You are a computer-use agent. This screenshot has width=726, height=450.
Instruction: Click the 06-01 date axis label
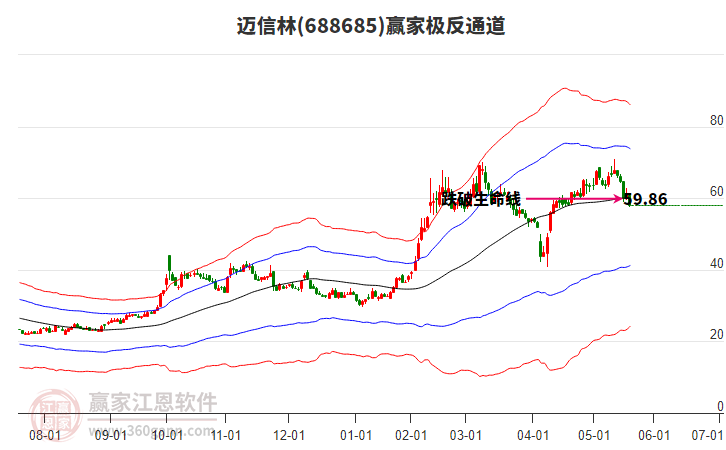pyautogui.click(x=654, y=435)
